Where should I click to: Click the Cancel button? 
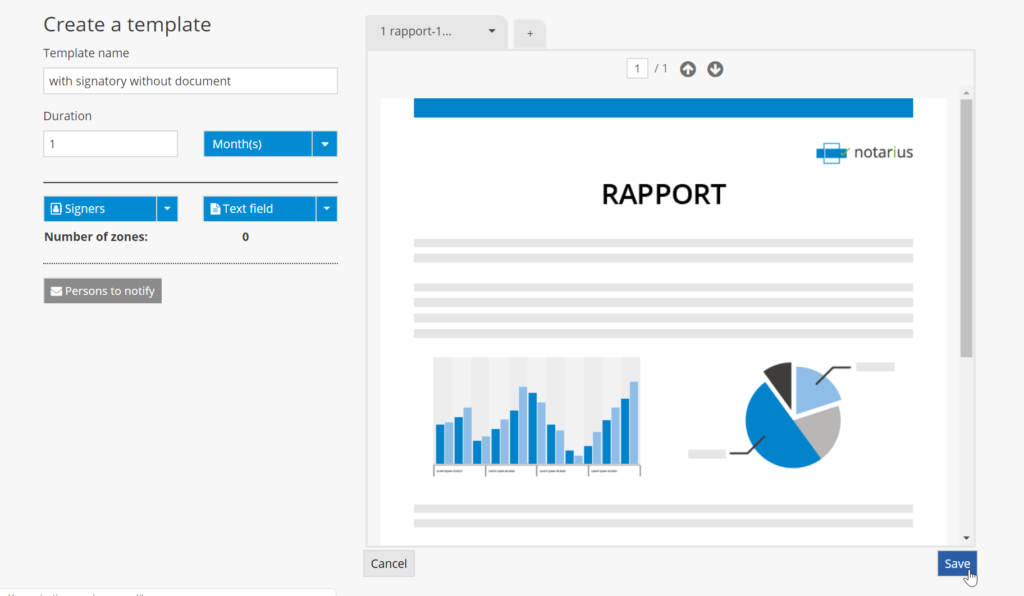tap(388, 564)
